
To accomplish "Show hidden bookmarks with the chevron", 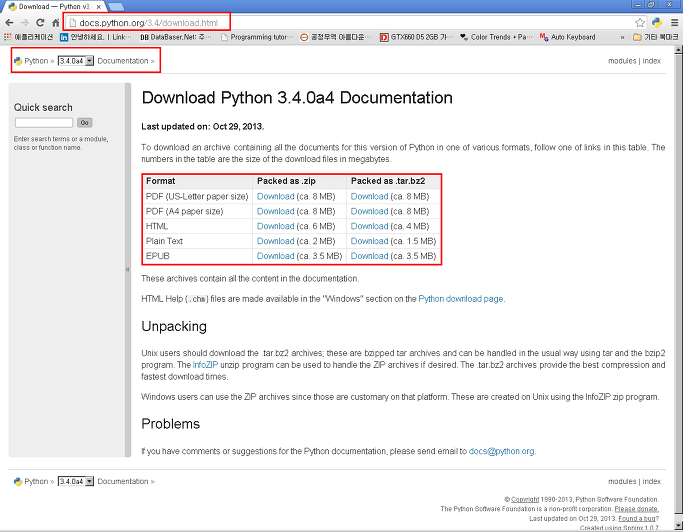I will pyautogui.click(x=622, y=37).
